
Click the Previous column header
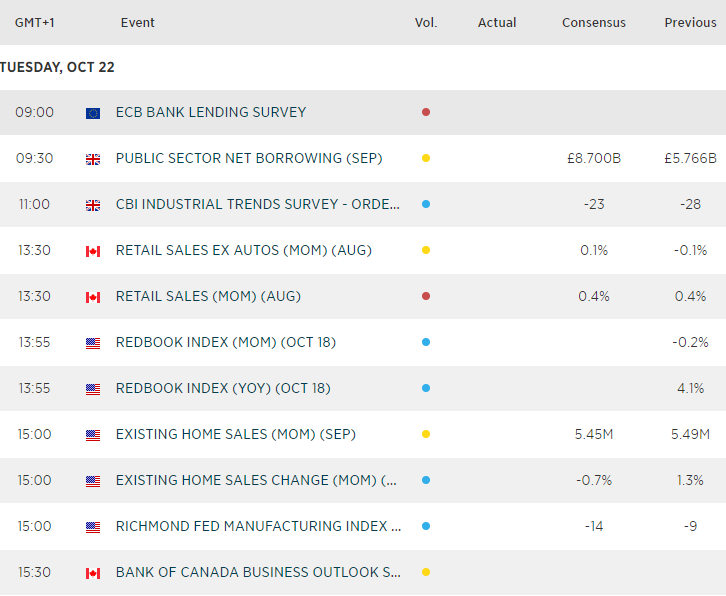[690, 22]
